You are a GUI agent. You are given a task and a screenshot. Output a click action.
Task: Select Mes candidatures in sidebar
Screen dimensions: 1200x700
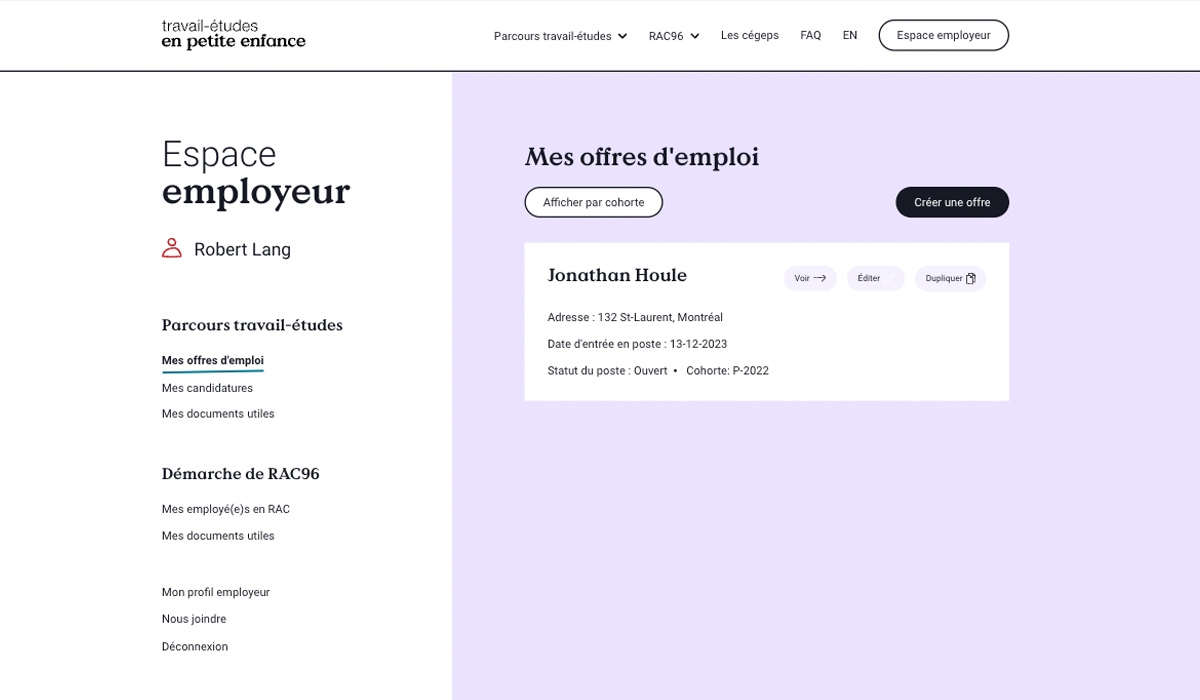pos(207,388)
